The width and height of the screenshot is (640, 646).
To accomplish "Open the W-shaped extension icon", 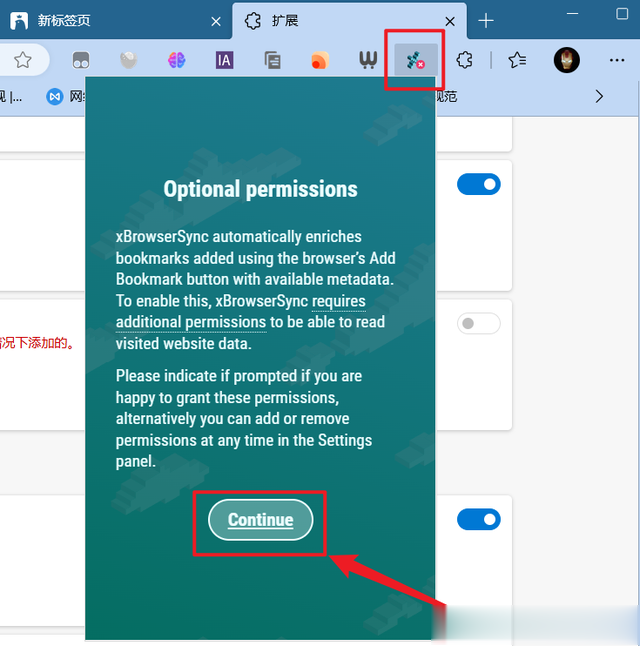I will (368, 60).
